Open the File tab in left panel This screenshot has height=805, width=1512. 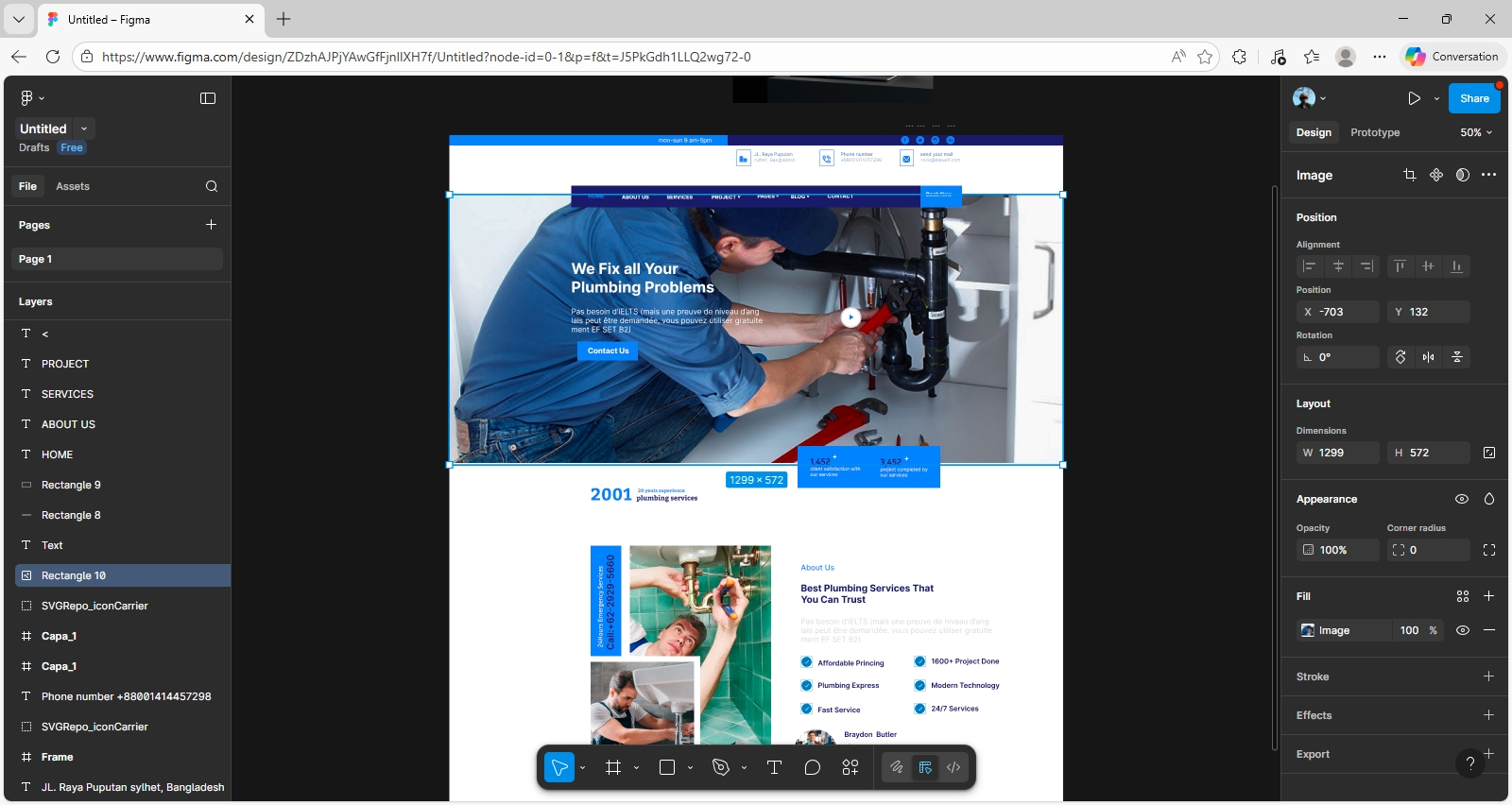tap(28, 186)
